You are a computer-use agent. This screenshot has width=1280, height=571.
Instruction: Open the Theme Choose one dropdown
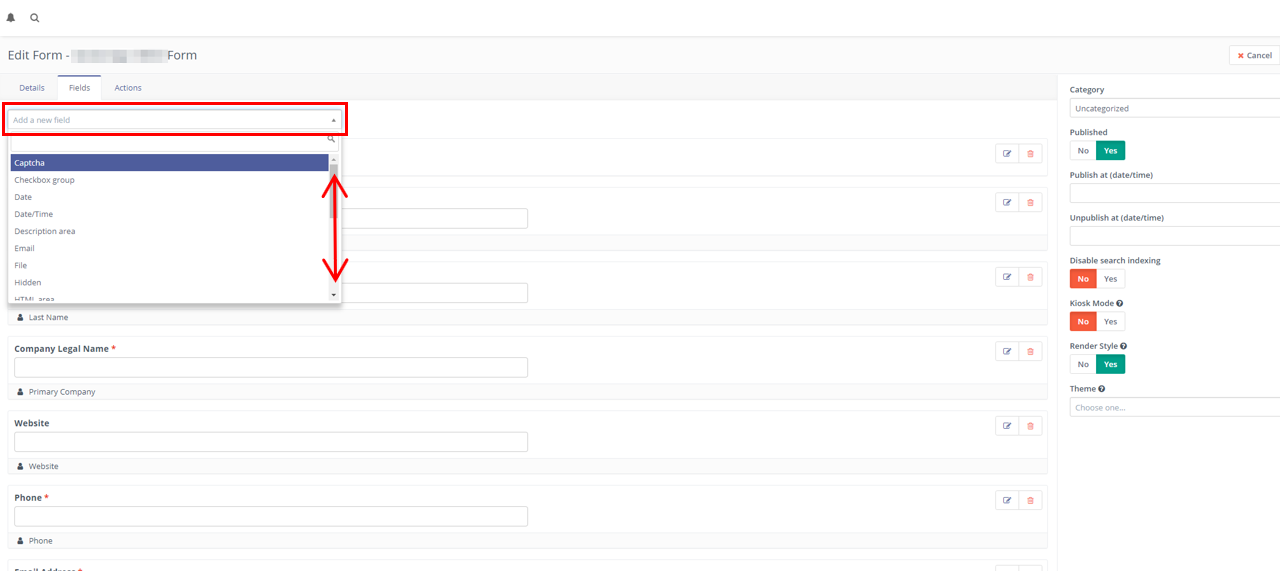point(1175,407)
